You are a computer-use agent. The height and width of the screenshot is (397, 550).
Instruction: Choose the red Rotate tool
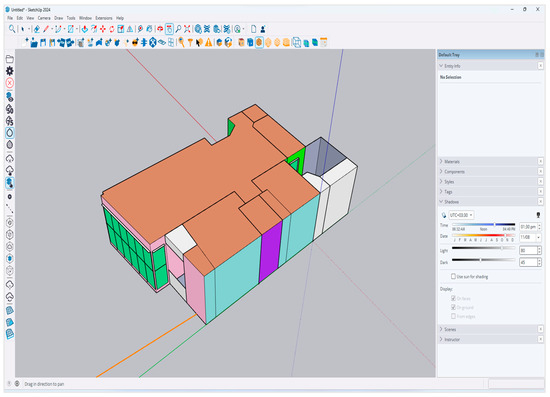112,29
